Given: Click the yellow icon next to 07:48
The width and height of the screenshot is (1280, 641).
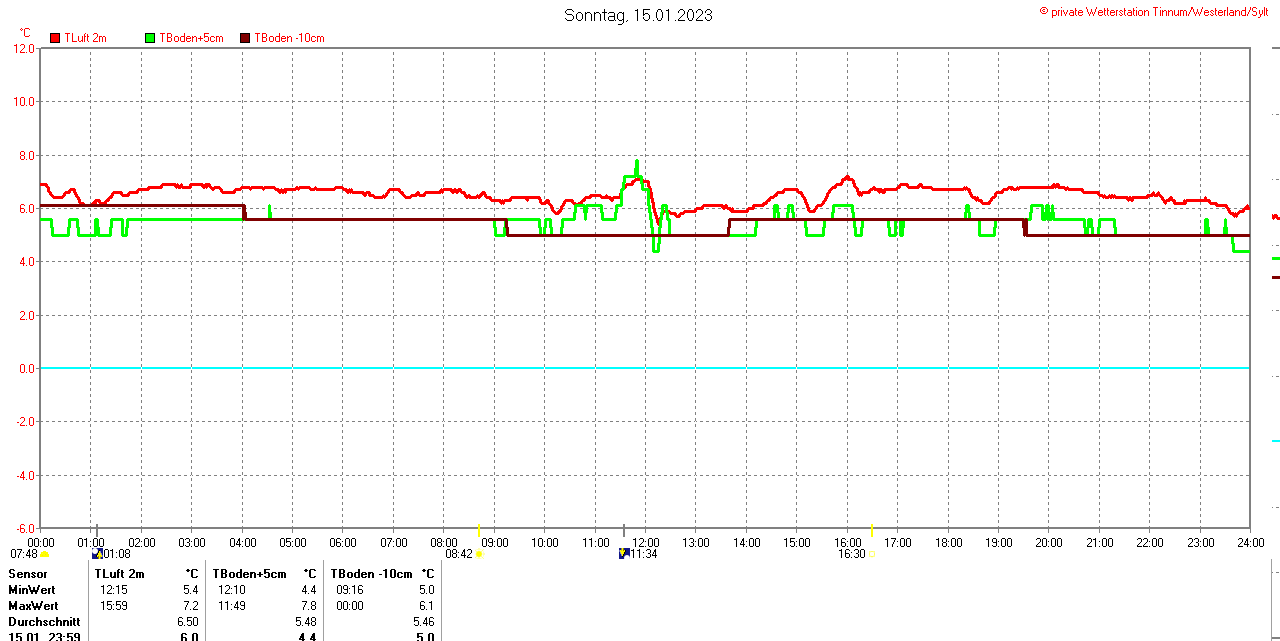Looking at the screenshot, I should point(44,554).
